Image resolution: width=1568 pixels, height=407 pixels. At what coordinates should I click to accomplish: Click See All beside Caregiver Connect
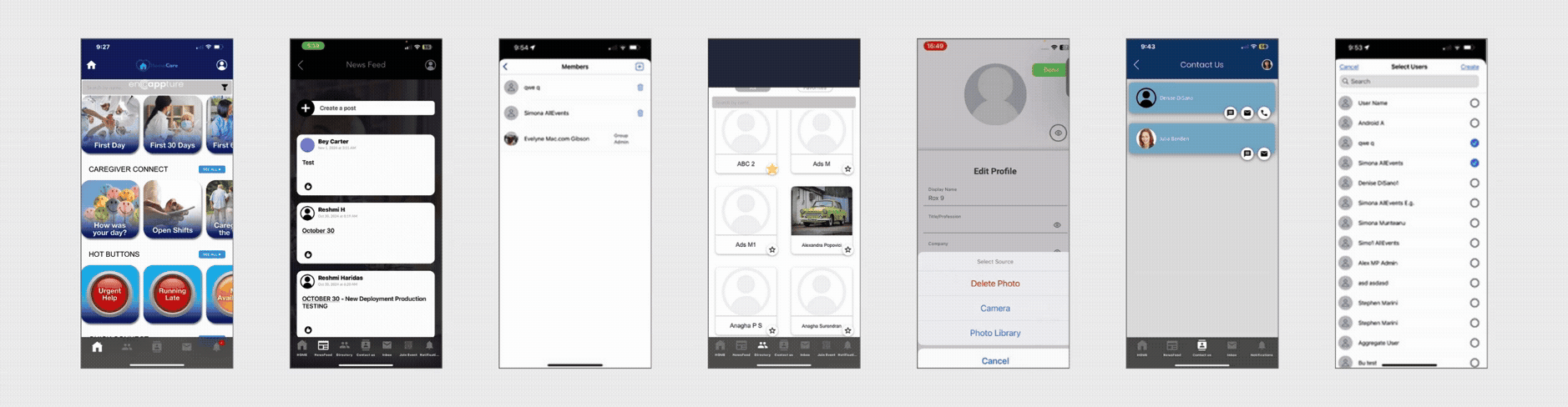click(x=212, y=169)
